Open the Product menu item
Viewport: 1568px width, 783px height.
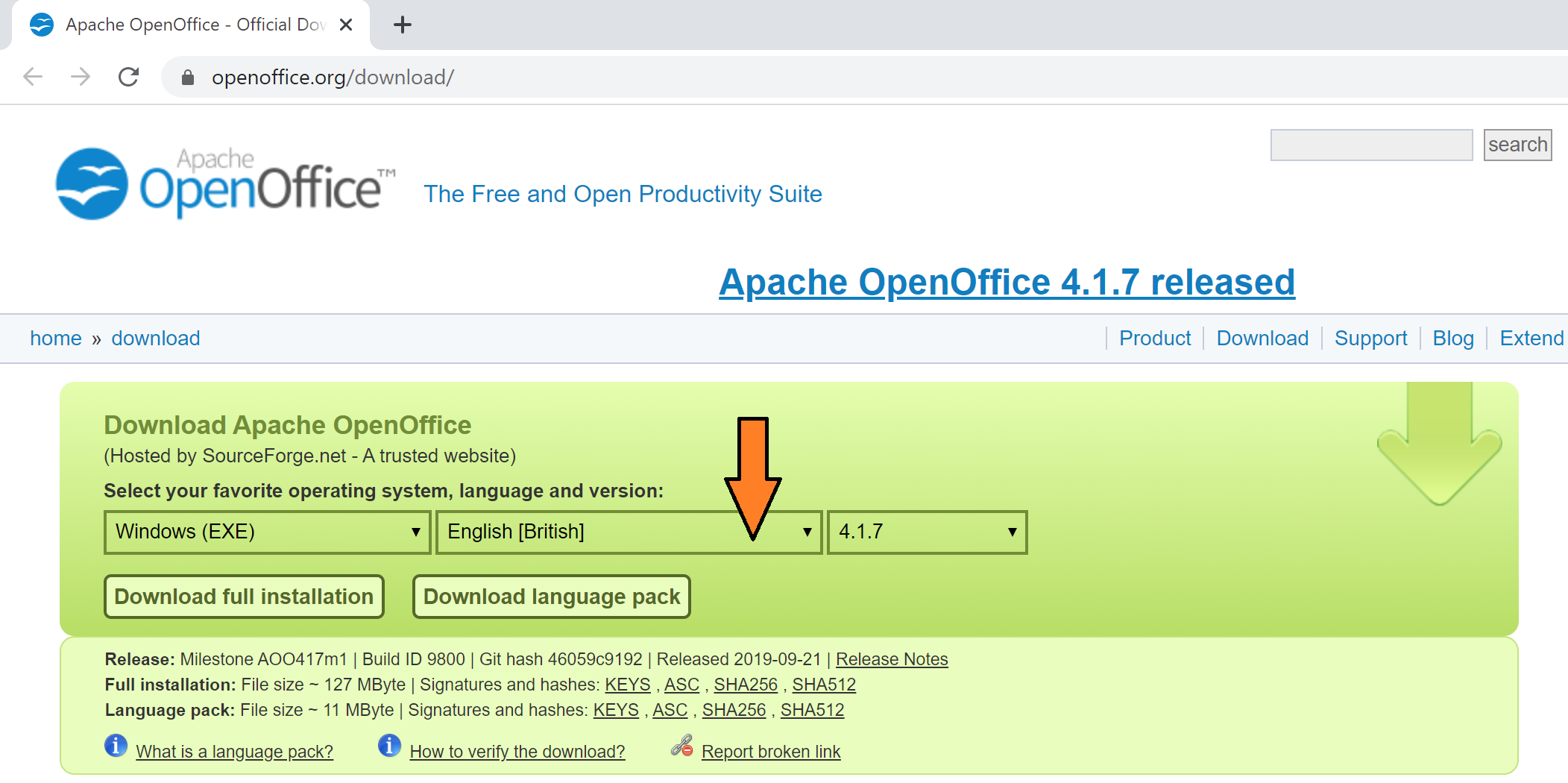(x=1154, y=339)
